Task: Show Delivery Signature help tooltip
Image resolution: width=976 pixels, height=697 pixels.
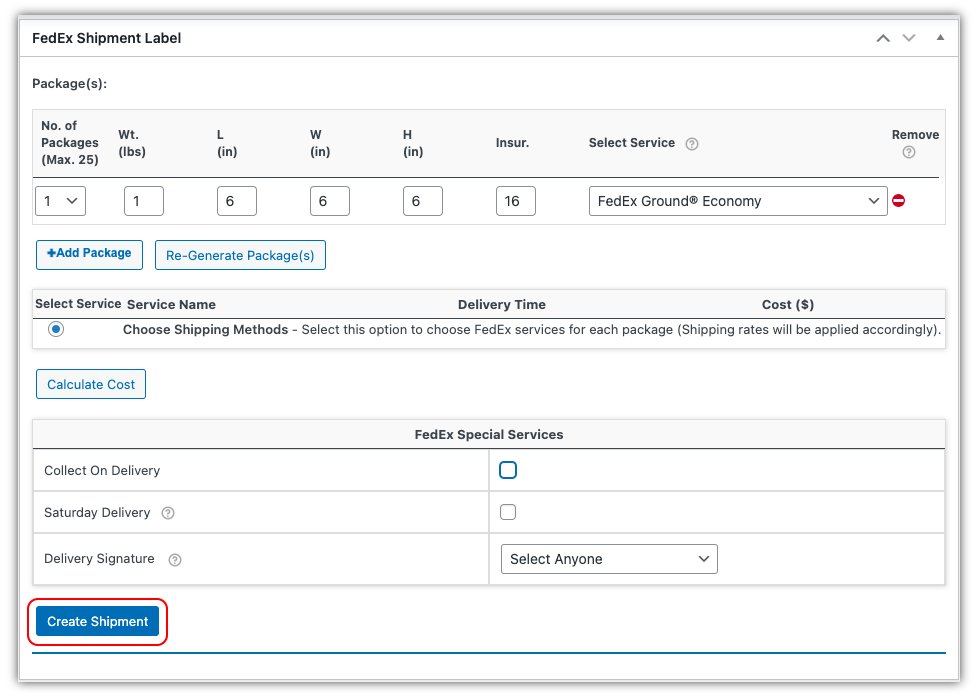Action: coord(175,559)
